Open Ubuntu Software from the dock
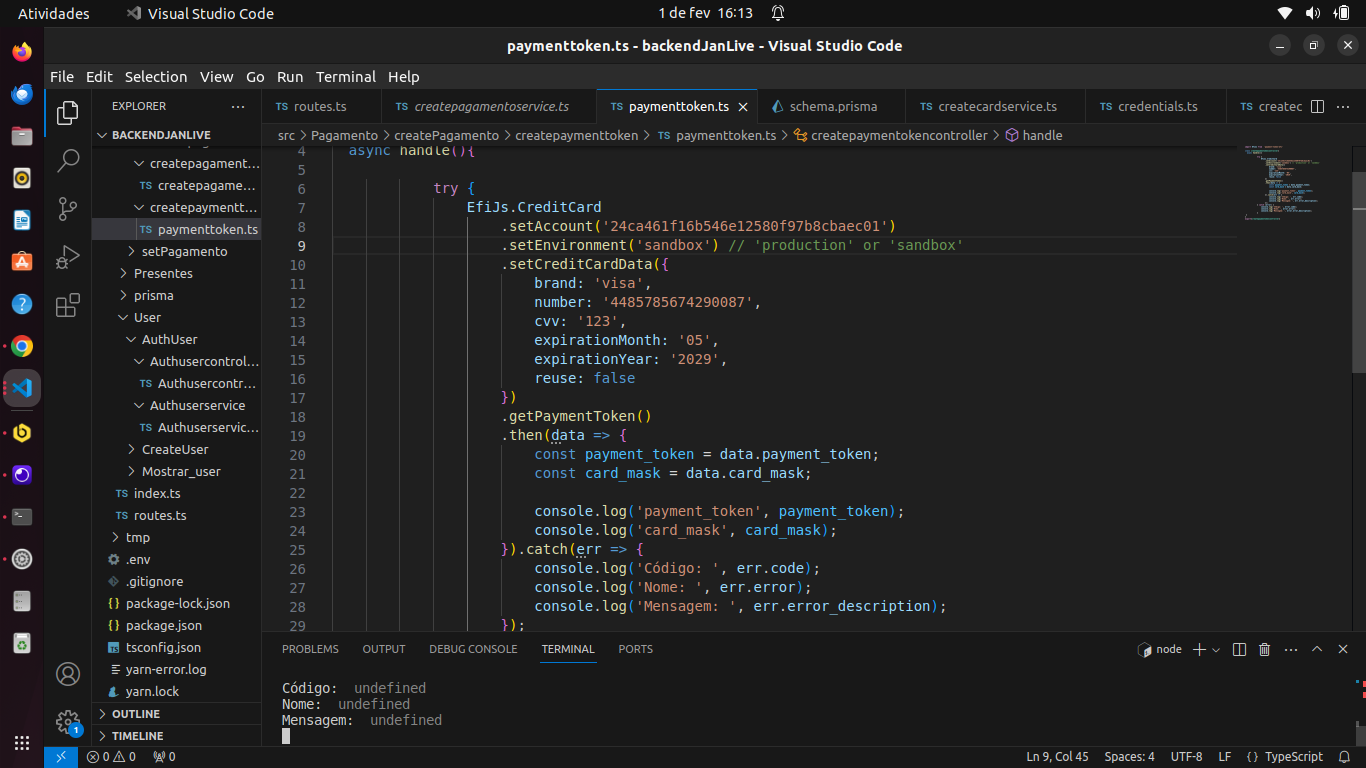The height and width of the screenshot is (768, 1366). (x=22, y=262)
